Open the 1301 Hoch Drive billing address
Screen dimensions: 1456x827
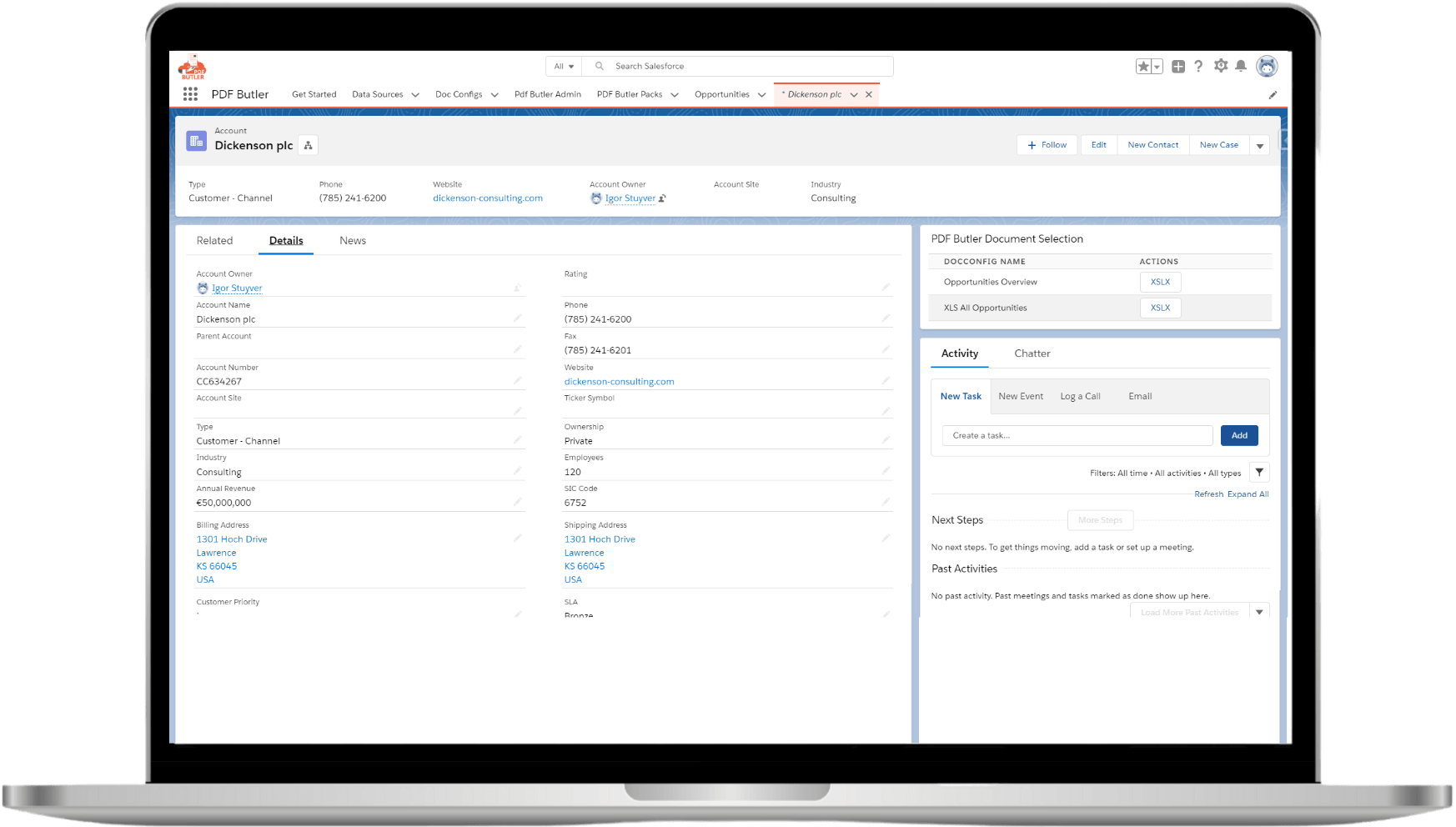232,539
